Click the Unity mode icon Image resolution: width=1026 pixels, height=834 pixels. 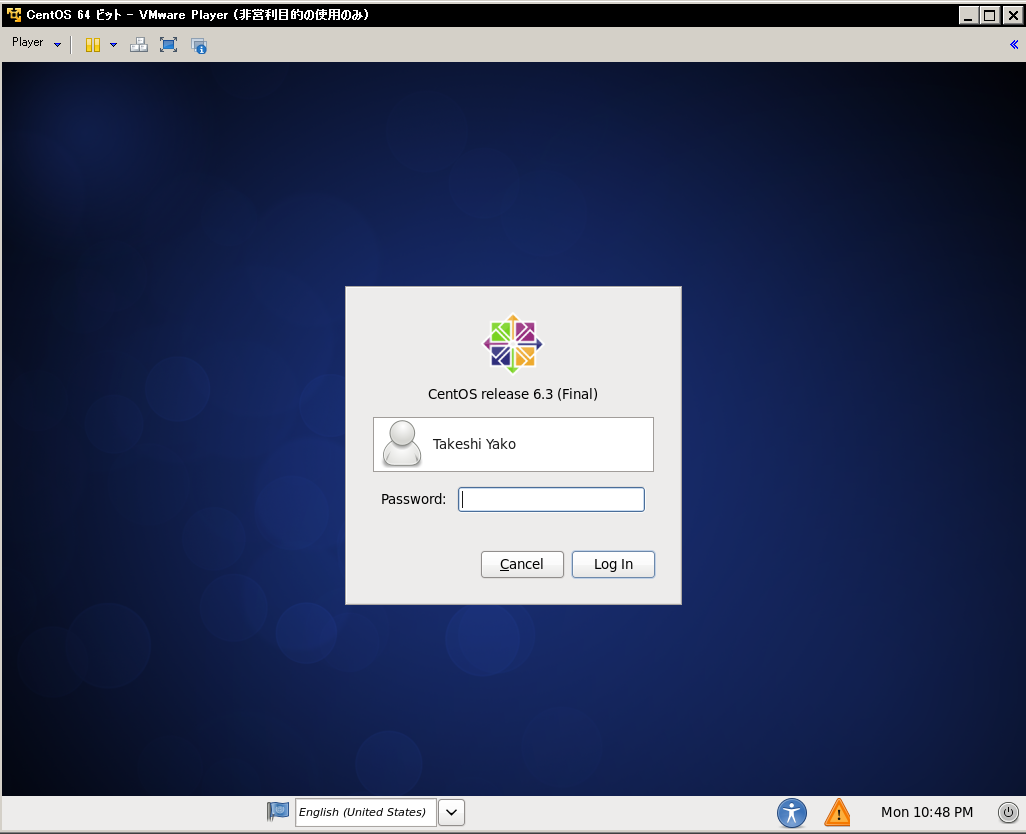(x=199, y=45)
